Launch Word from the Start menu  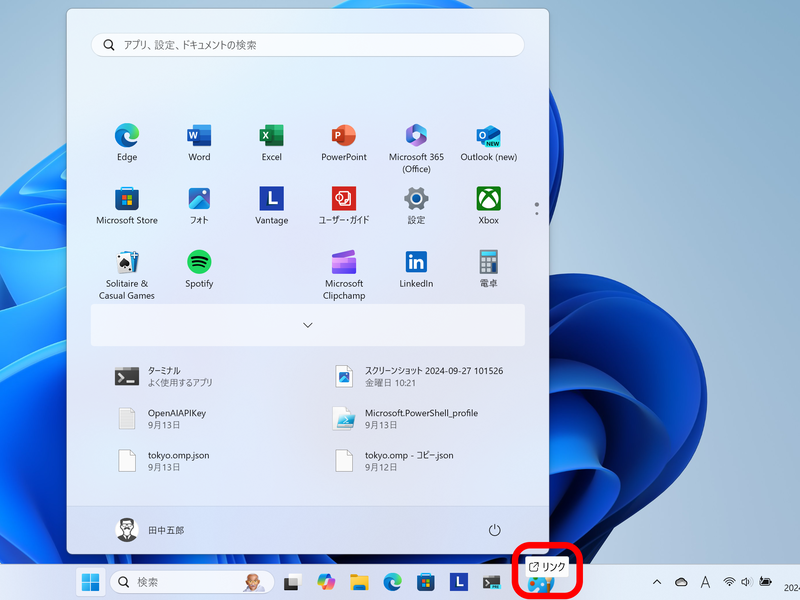coord(199,142)
